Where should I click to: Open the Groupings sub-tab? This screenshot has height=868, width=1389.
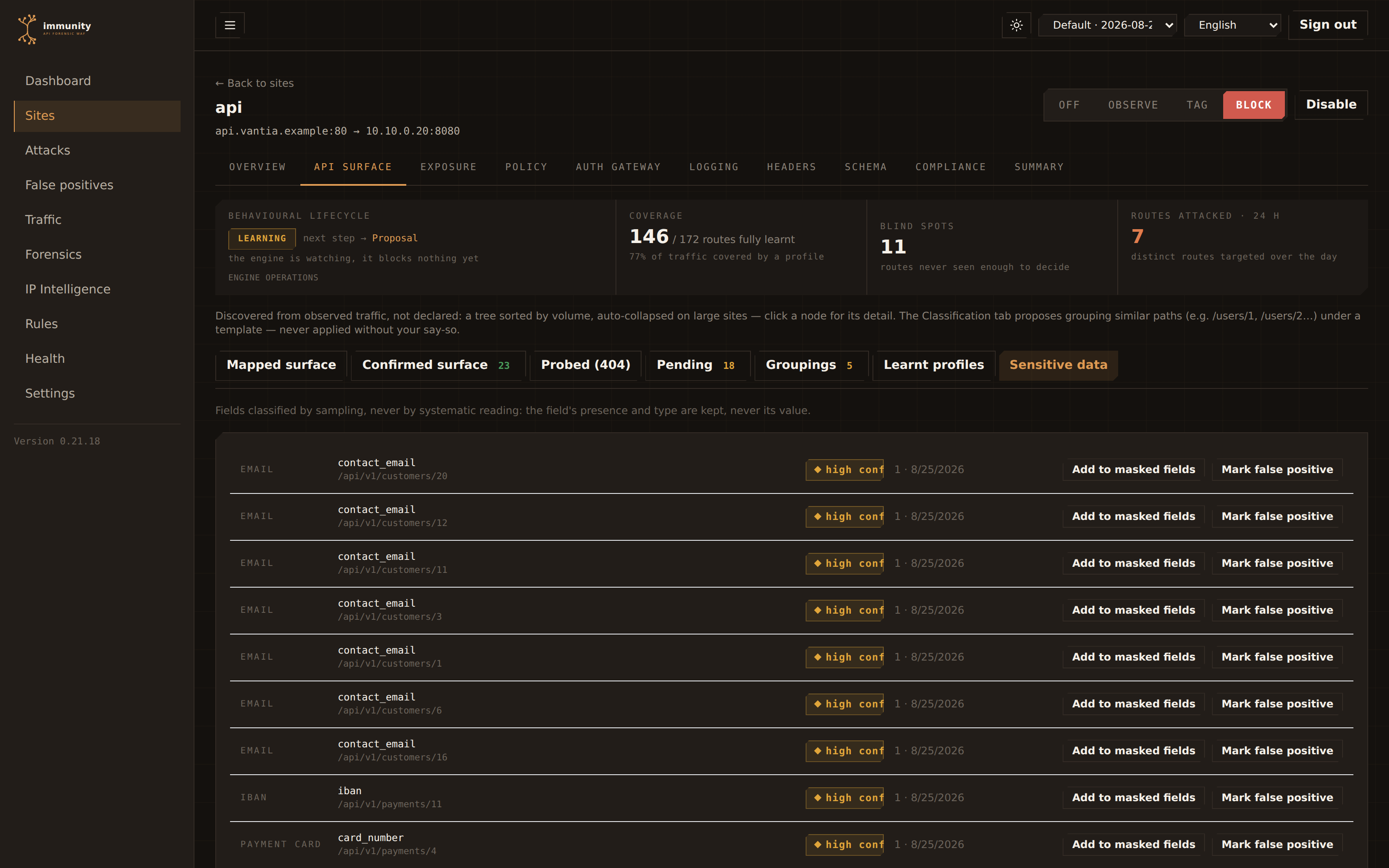(x=810, y=365)
